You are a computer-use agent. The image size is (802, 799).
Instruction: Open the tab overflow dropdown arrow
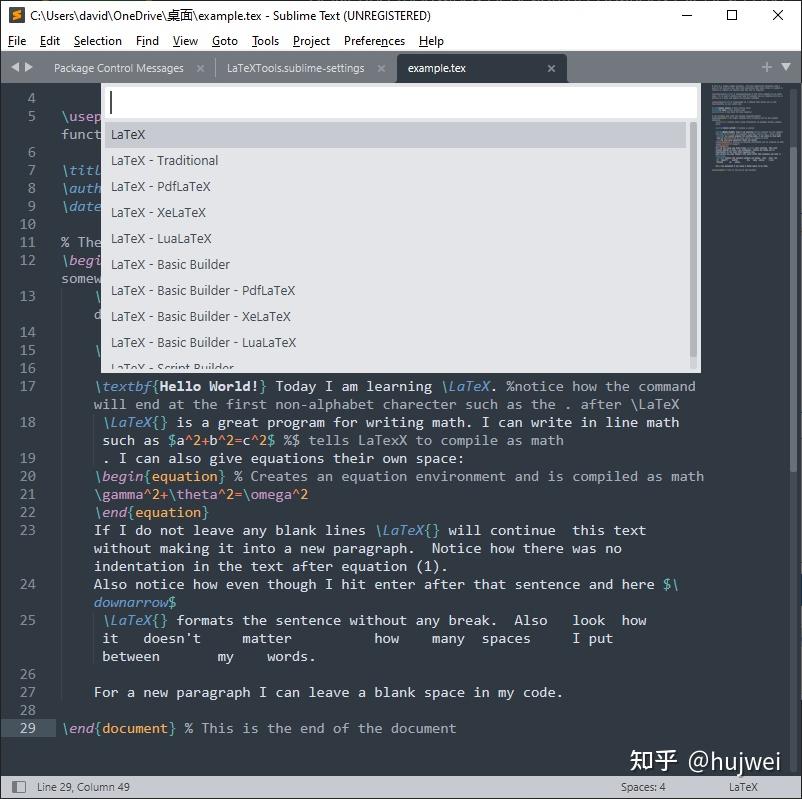pyautogui.click(x=783, y=67)
